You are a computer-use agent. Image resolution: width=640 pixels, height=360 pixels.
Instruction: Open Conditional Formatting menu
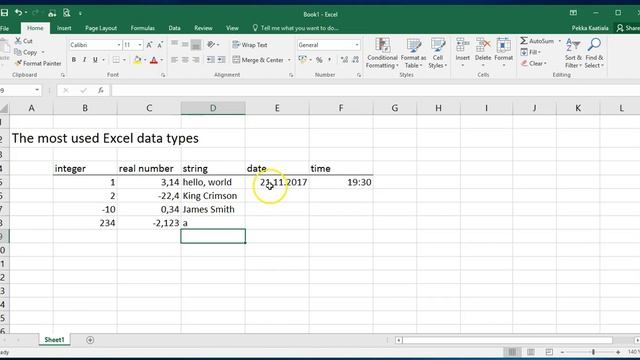382,53
